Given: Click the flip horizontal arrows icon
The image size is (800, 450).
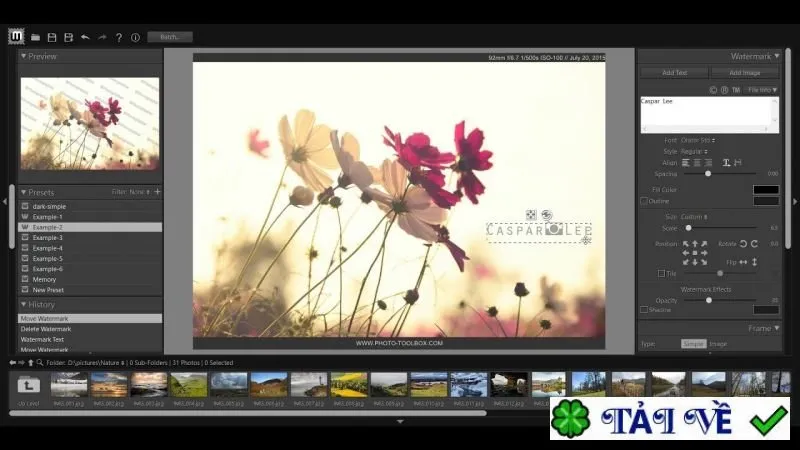Looking at the screenshot, I should click(x=743, y=262).
